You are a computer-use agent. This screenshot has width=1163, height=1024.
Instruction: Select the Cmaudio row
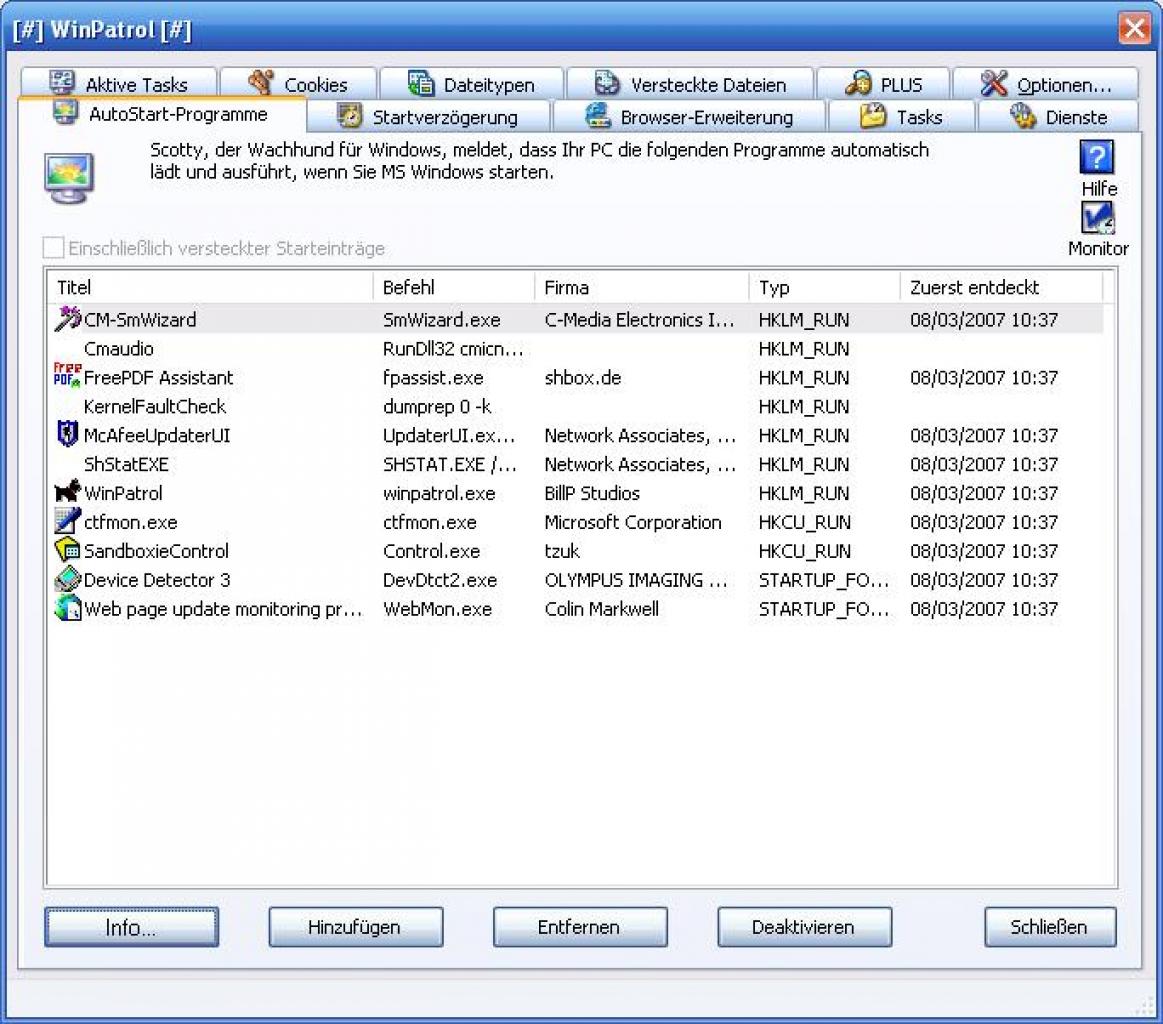[576, 348]
